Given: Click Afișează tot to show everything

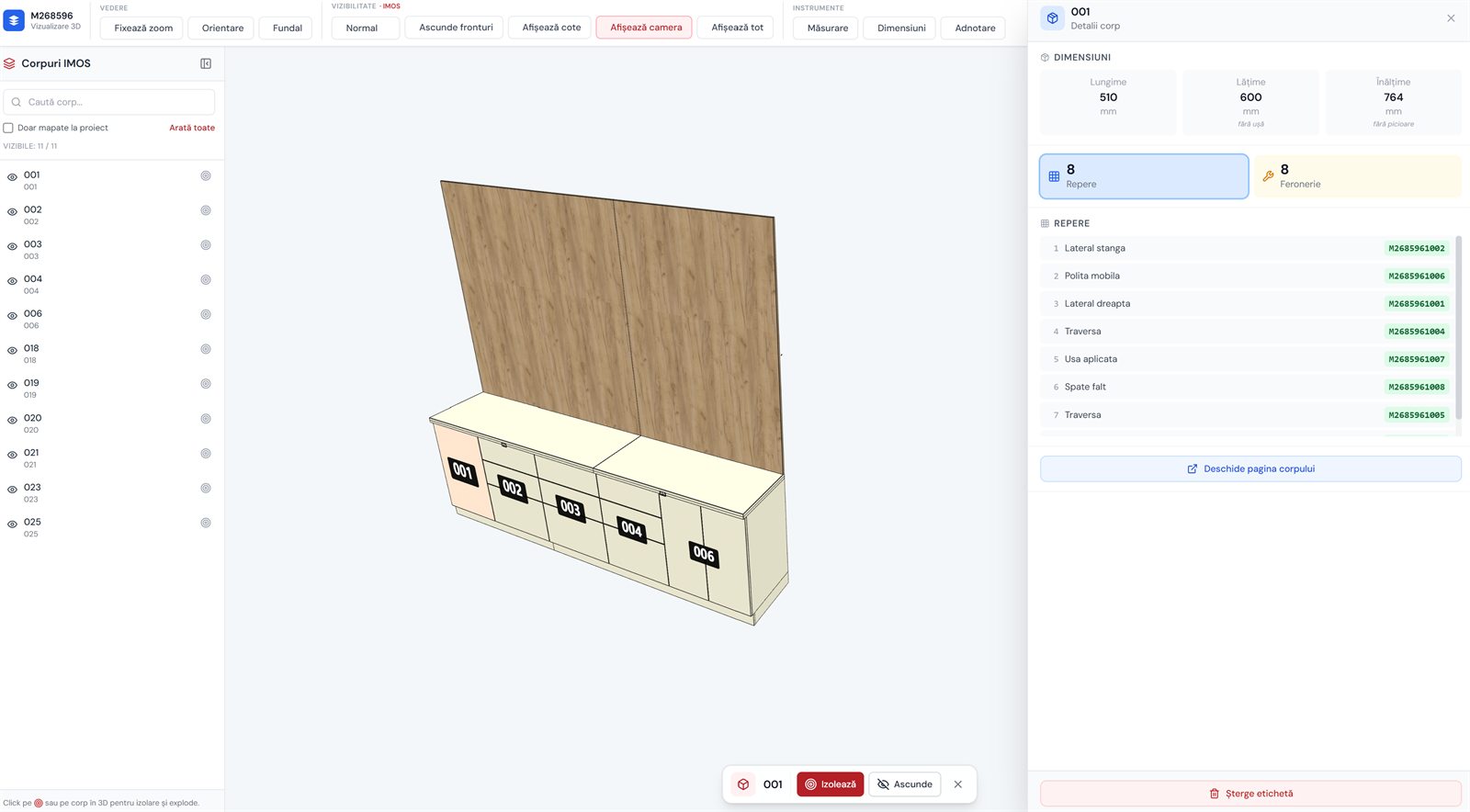Looking at the screenshot, I should [737, 28].
